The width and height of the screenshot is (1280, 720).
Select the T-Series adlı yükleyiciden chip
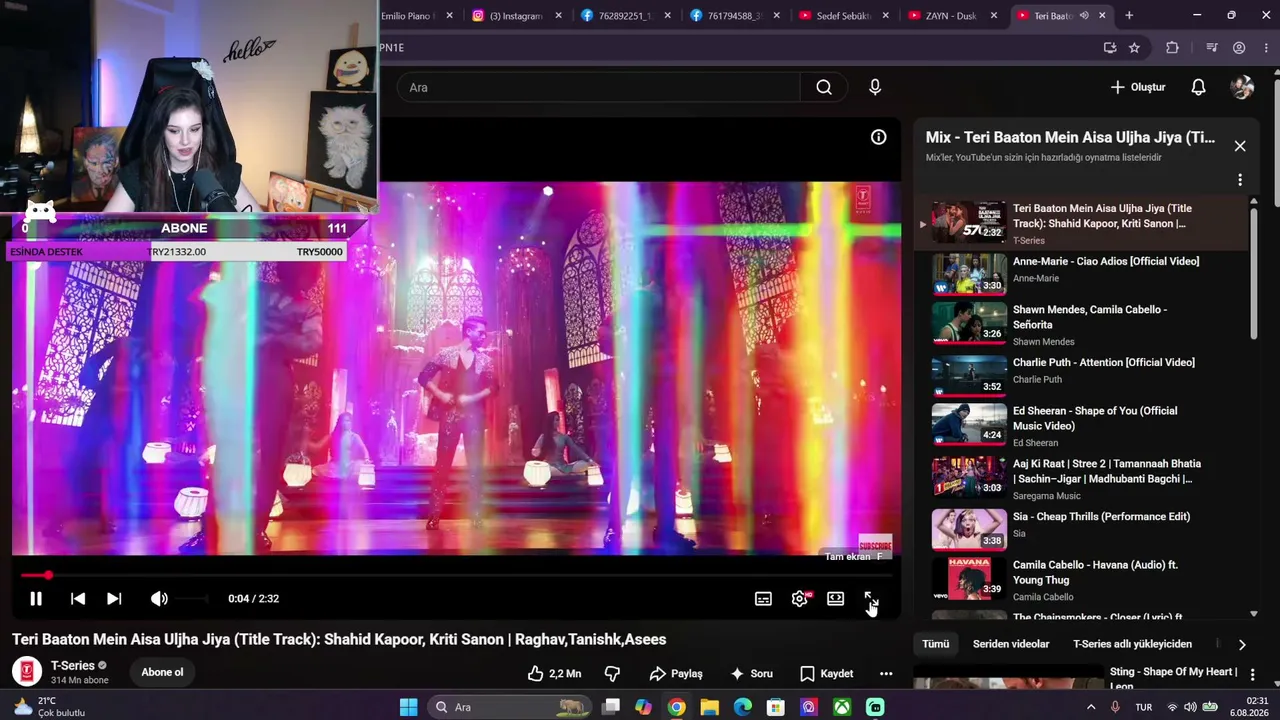1132,645
